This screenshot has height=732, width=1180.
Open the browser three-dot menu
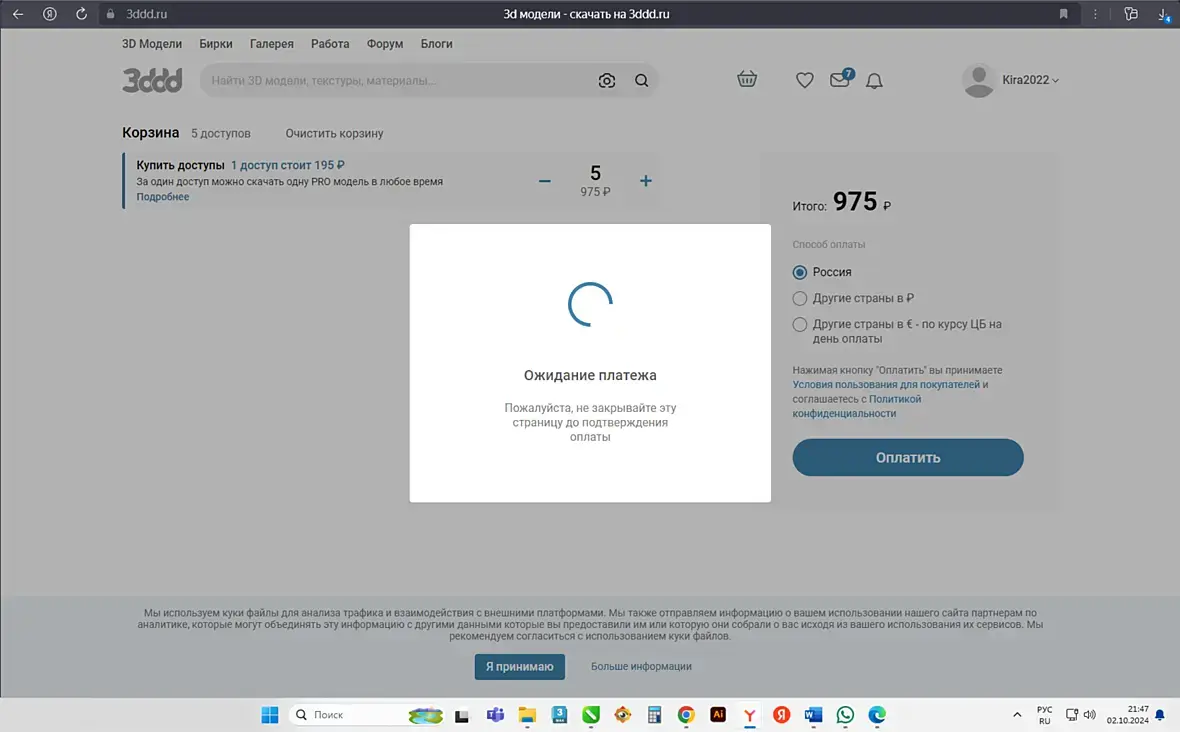pos(1095,14)
